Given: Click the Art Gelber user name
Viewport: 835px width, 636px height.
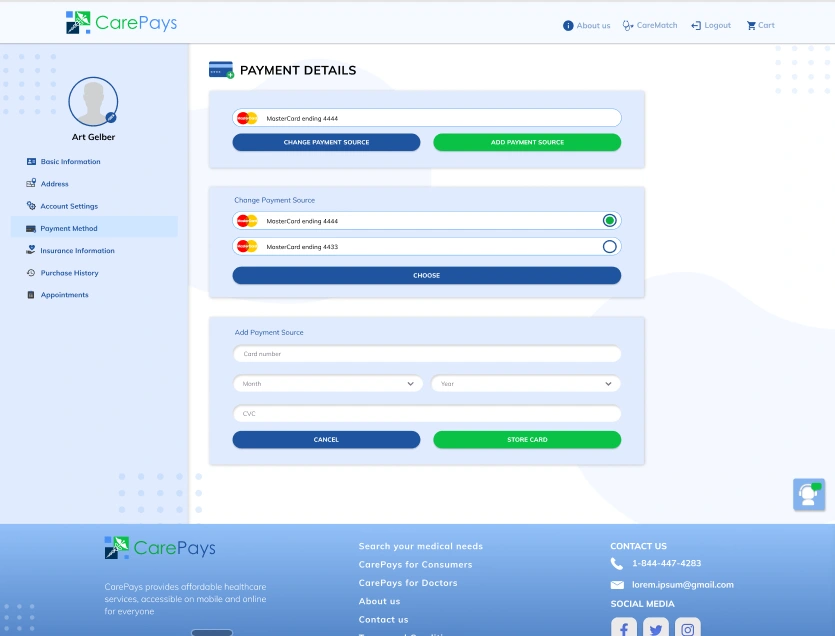Looking at the screenshot, I should [93, 137].
